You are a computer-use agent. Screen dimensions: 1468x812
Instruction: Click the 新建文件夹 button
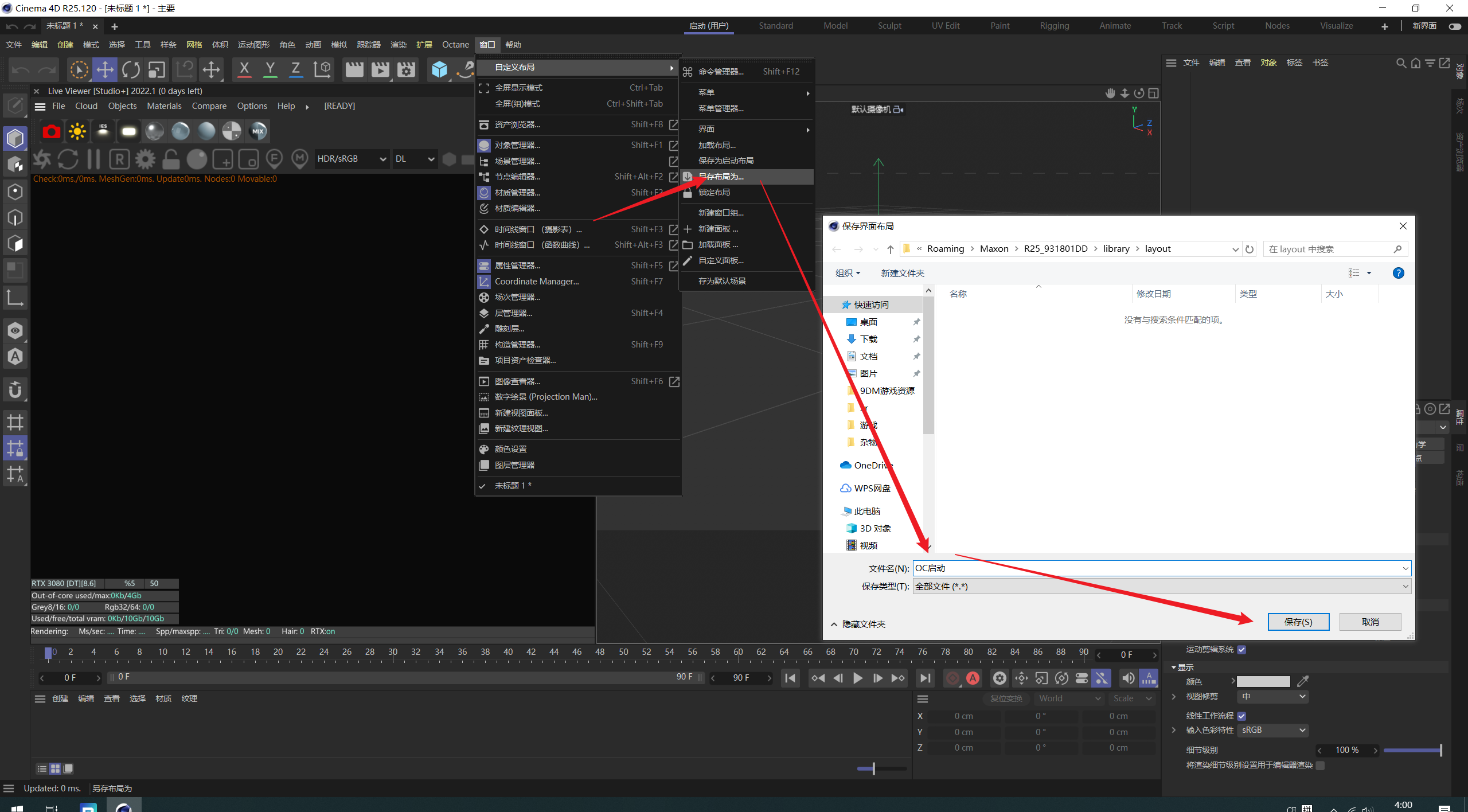click(902, 273)
